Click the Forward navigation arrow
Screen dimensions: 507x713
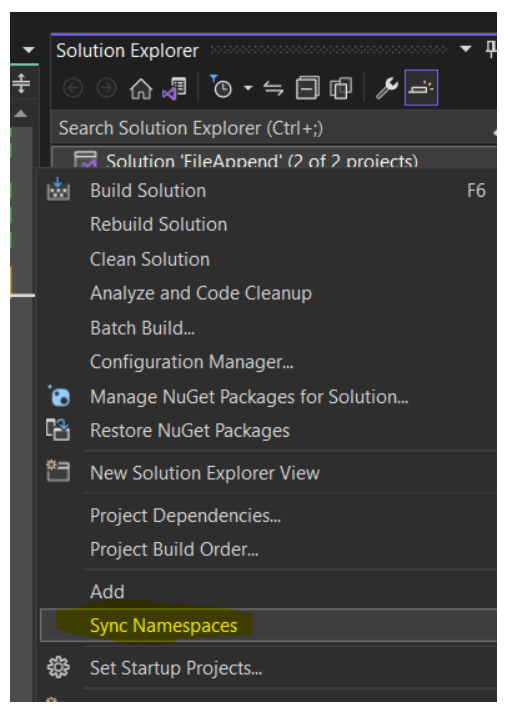tap(107, 88)
